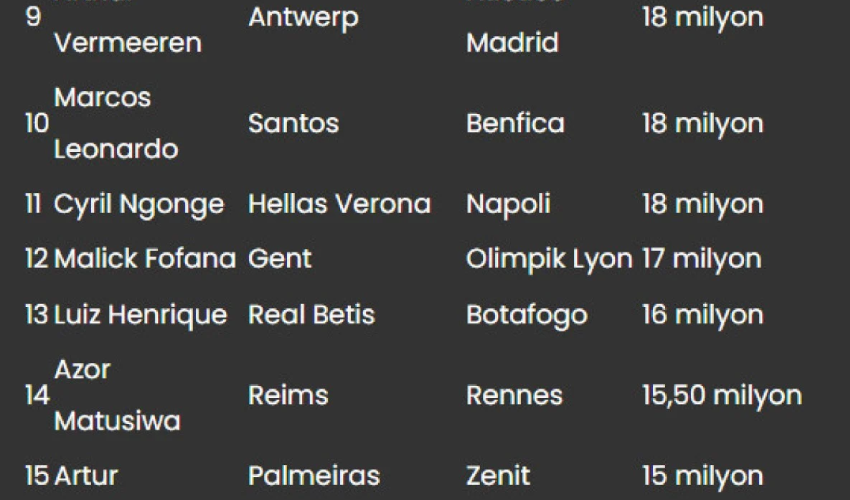Click the 16 milyon transfer fee
Image resolution: width=850 pixels, height=500 pixels.
(702, 315)
